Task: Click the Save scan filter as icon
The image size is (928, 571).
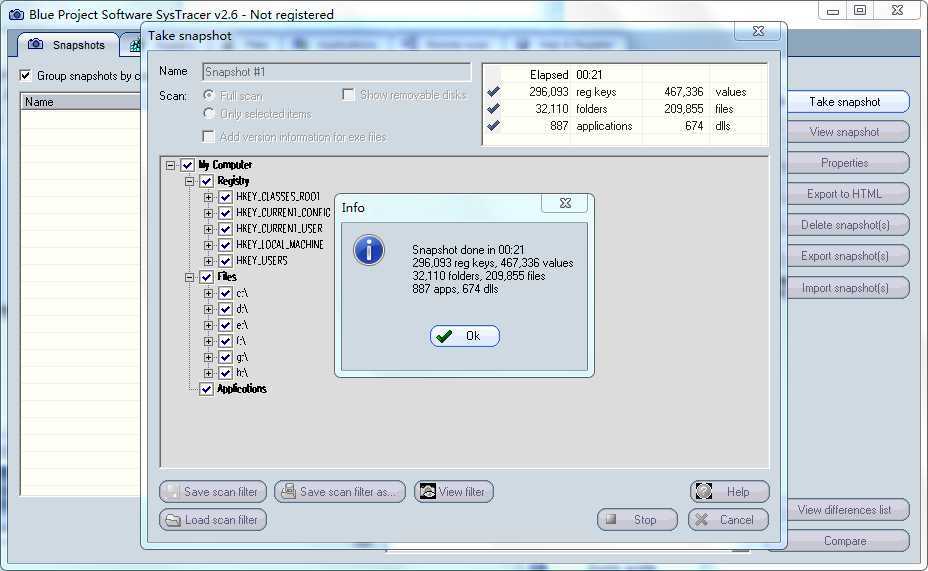Action: pos(288,492)
